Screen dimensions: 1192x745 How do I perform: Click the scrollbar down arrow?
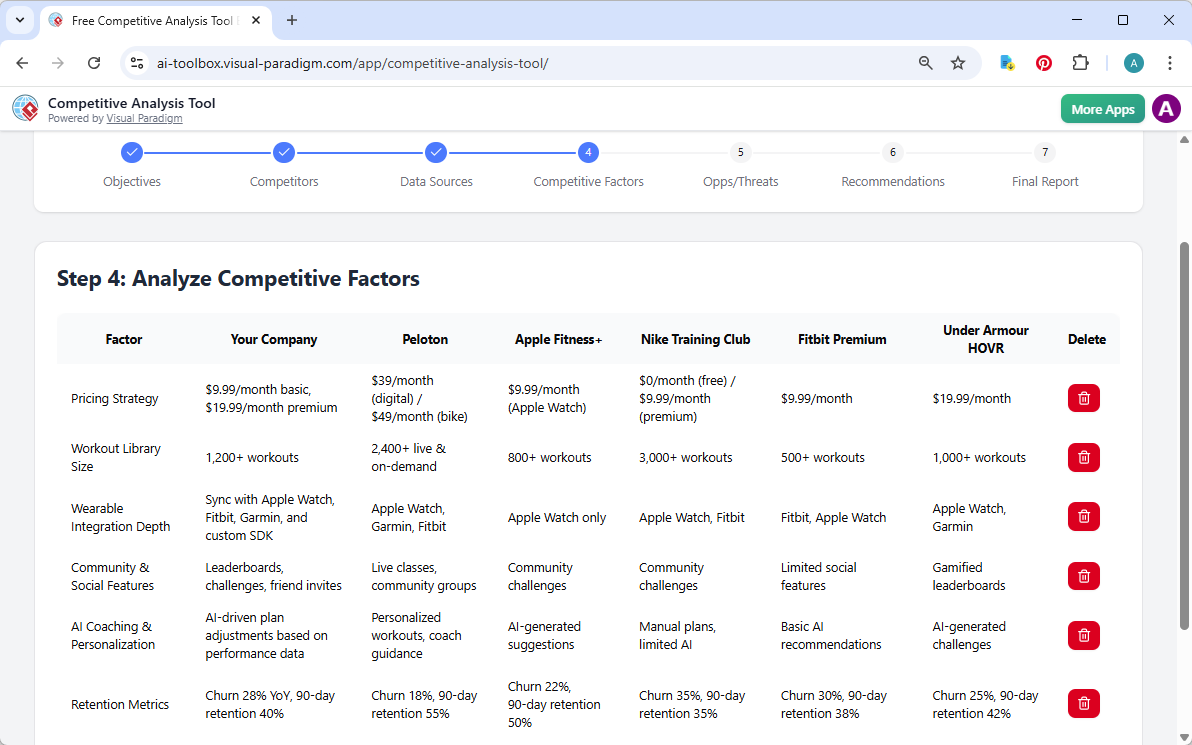1181,737
